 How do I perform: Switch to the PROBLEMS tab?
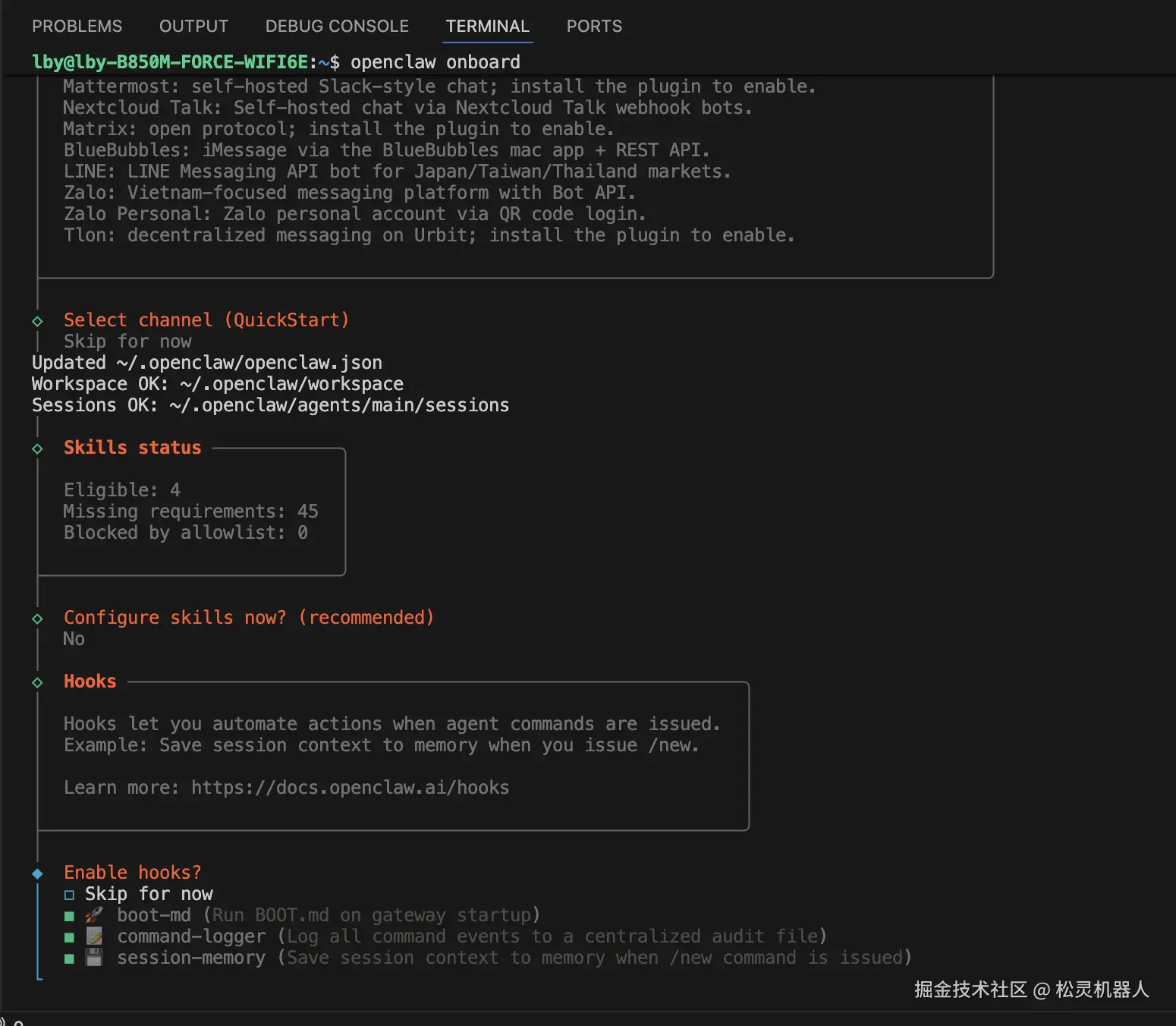coord(77,27)
